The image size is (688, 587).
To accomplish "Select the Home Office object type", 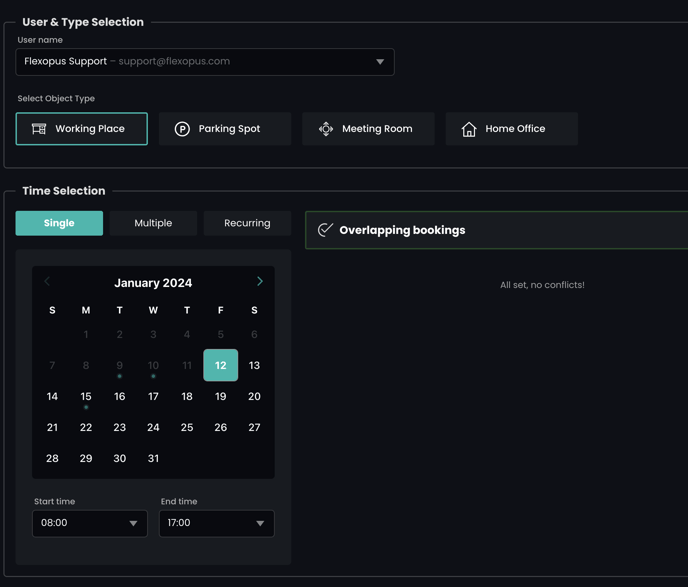I will click(512, 129).
